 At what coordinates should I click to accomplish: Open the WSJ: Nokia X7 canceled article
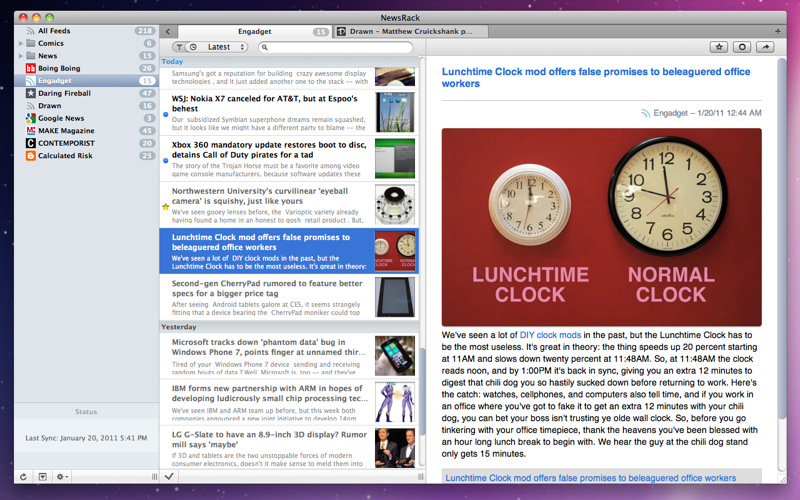tap(289, 113)
